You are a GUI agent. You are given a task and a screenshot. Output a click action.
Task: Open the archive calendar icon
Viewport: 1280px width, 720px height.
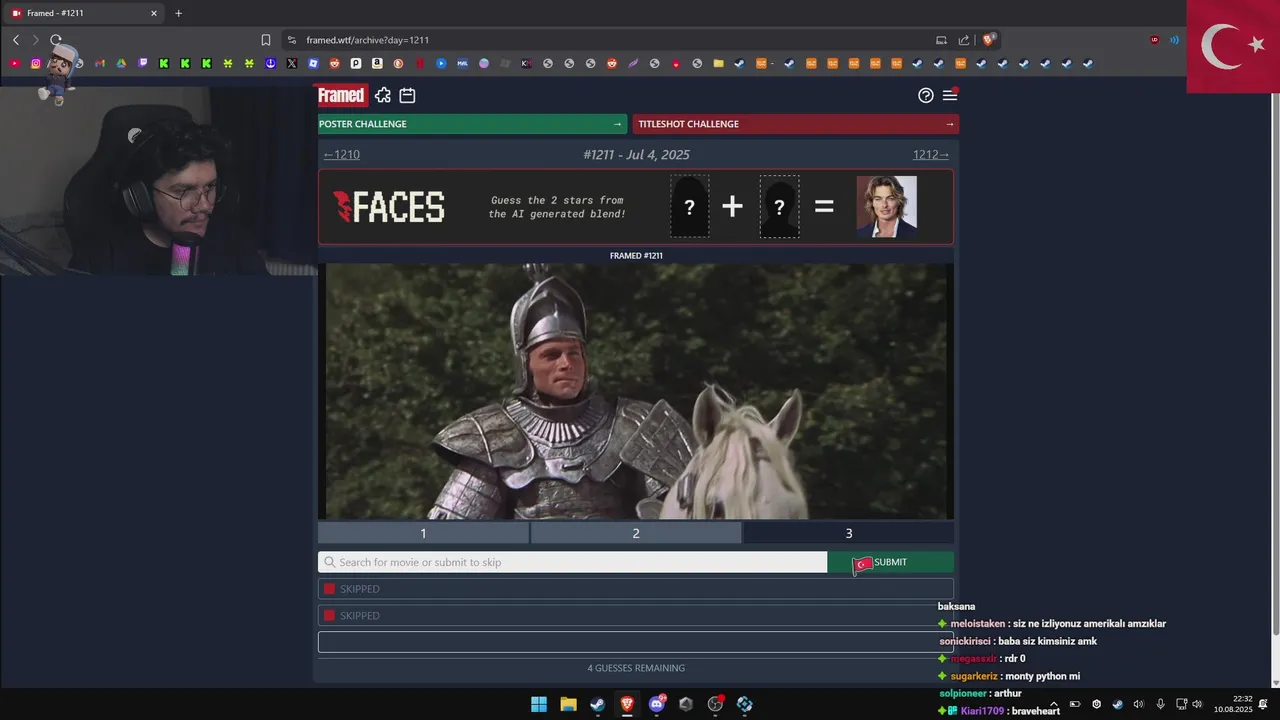tap(407, 96)
